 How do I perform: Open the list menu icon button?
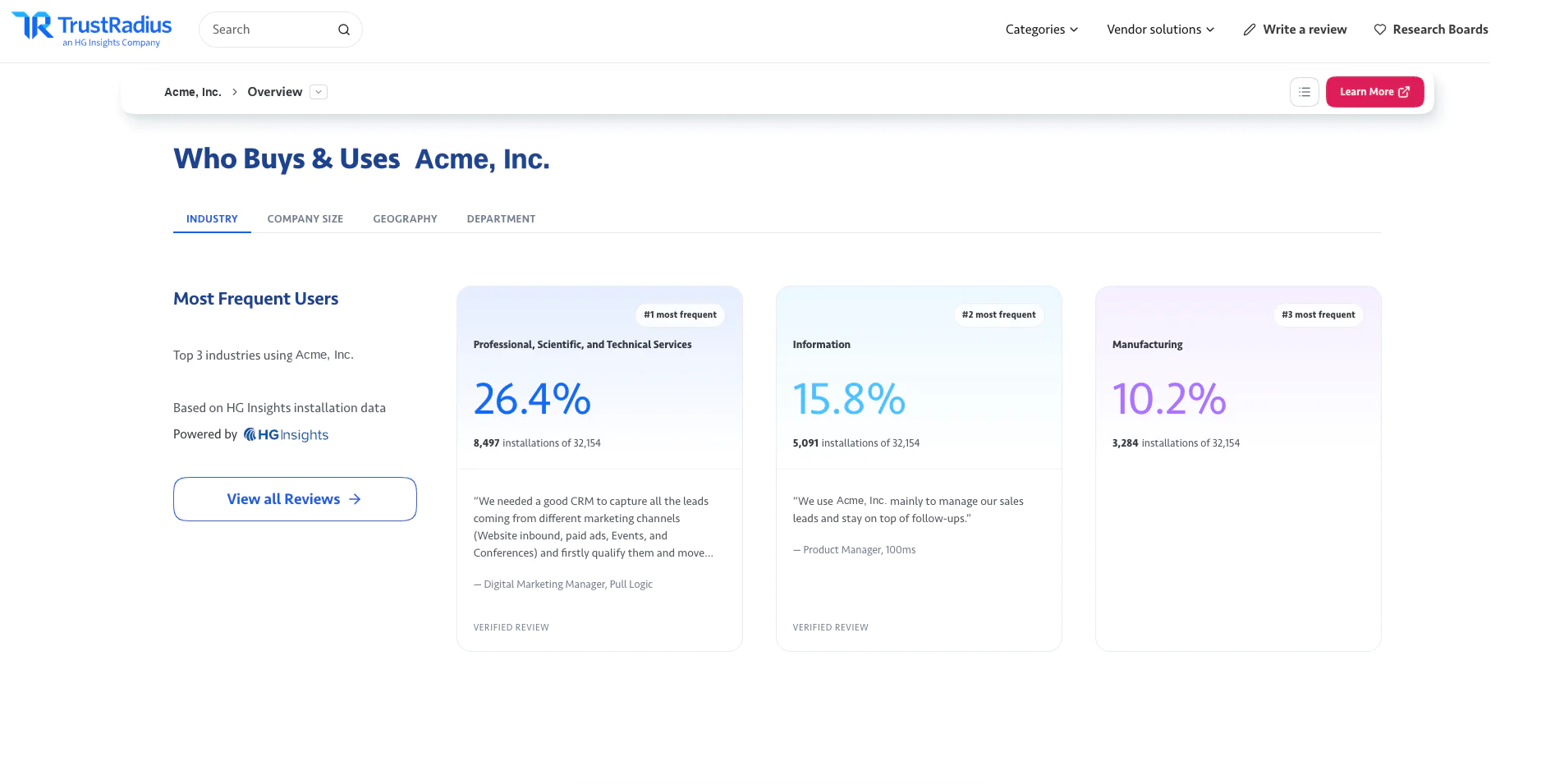coord(1305,92)
